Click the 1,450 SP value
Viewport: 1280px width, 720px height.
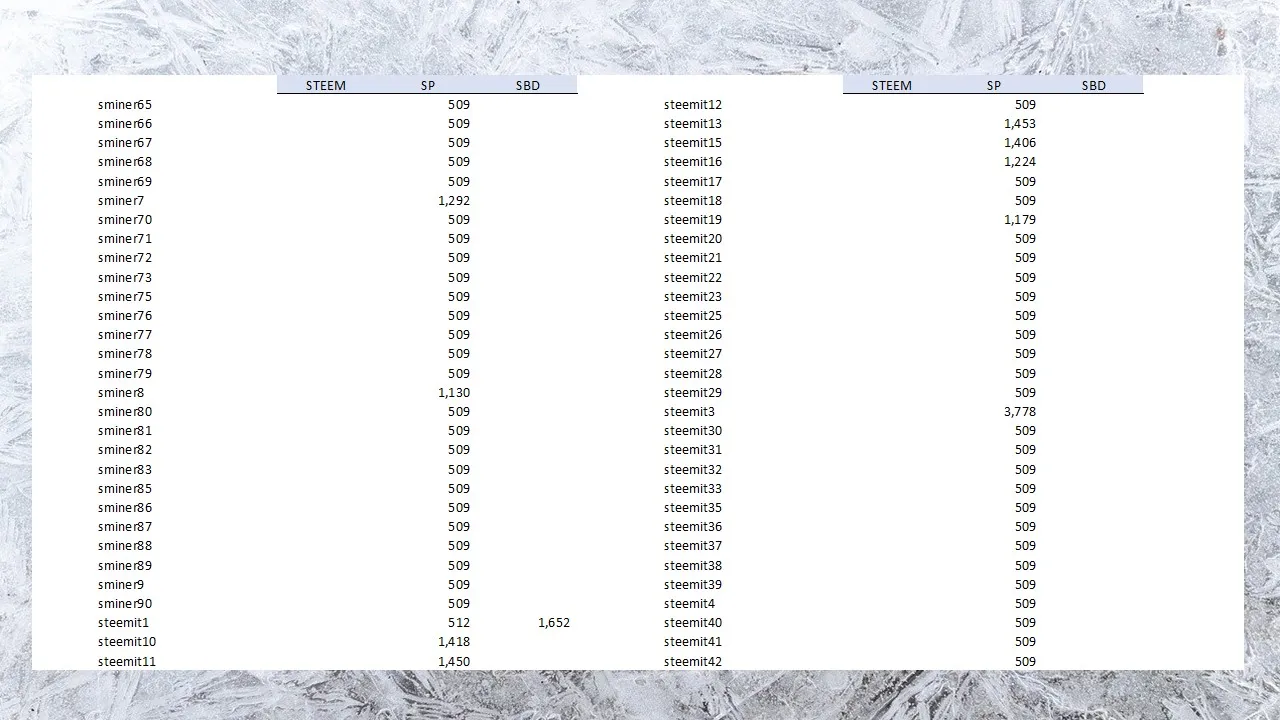(454, 661)
